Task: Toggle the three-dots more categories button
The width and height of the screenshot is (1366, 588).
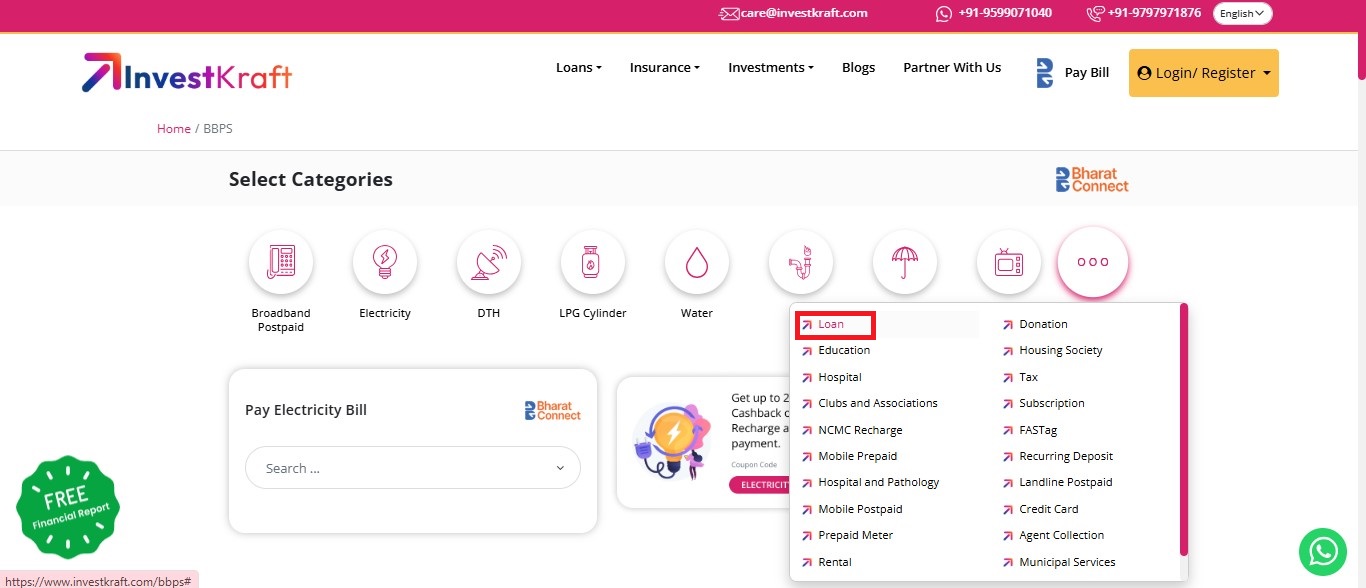Action: [x=1093, y=262]
